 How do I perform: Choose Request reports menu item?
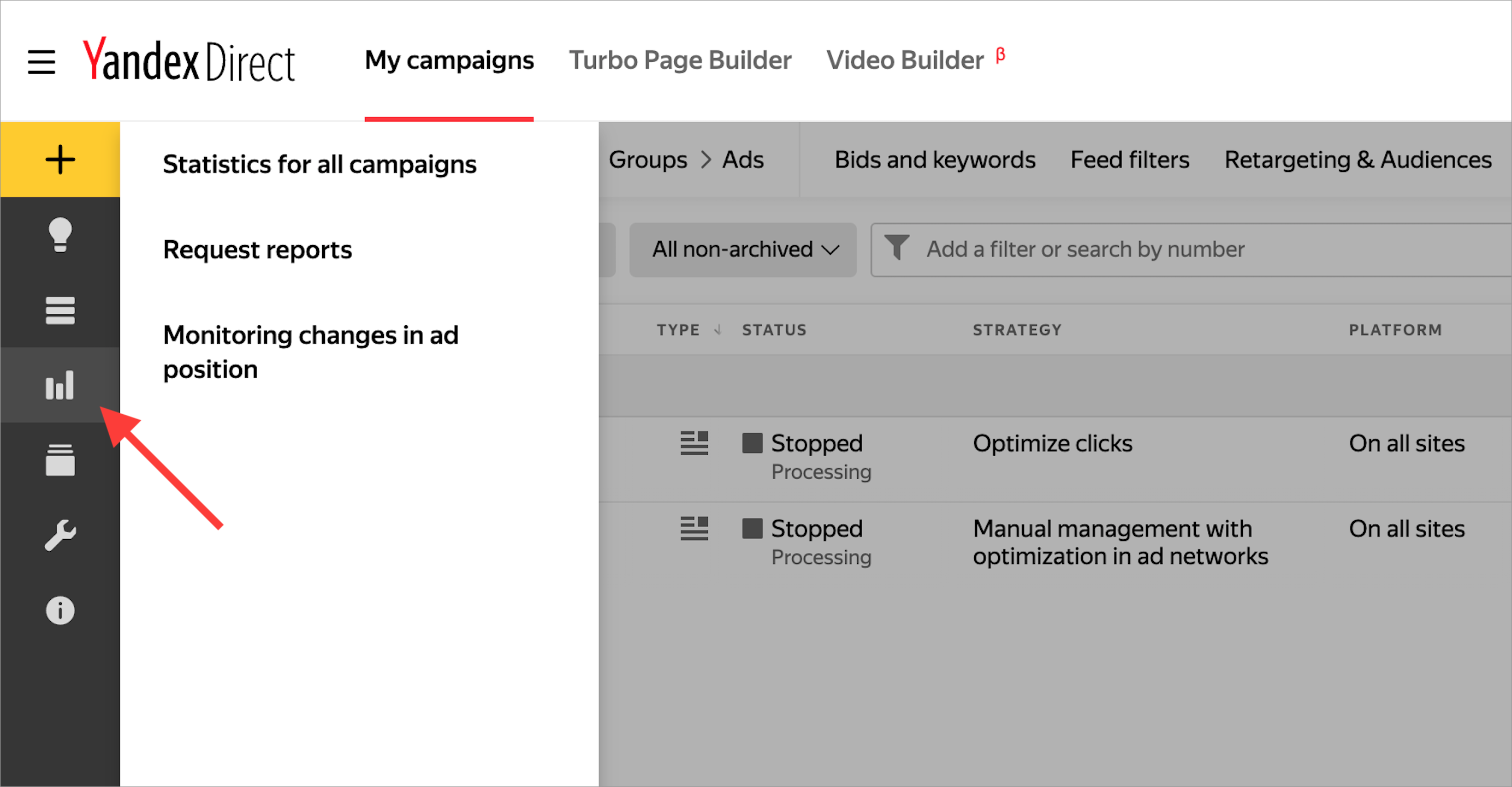coord(257,250)
